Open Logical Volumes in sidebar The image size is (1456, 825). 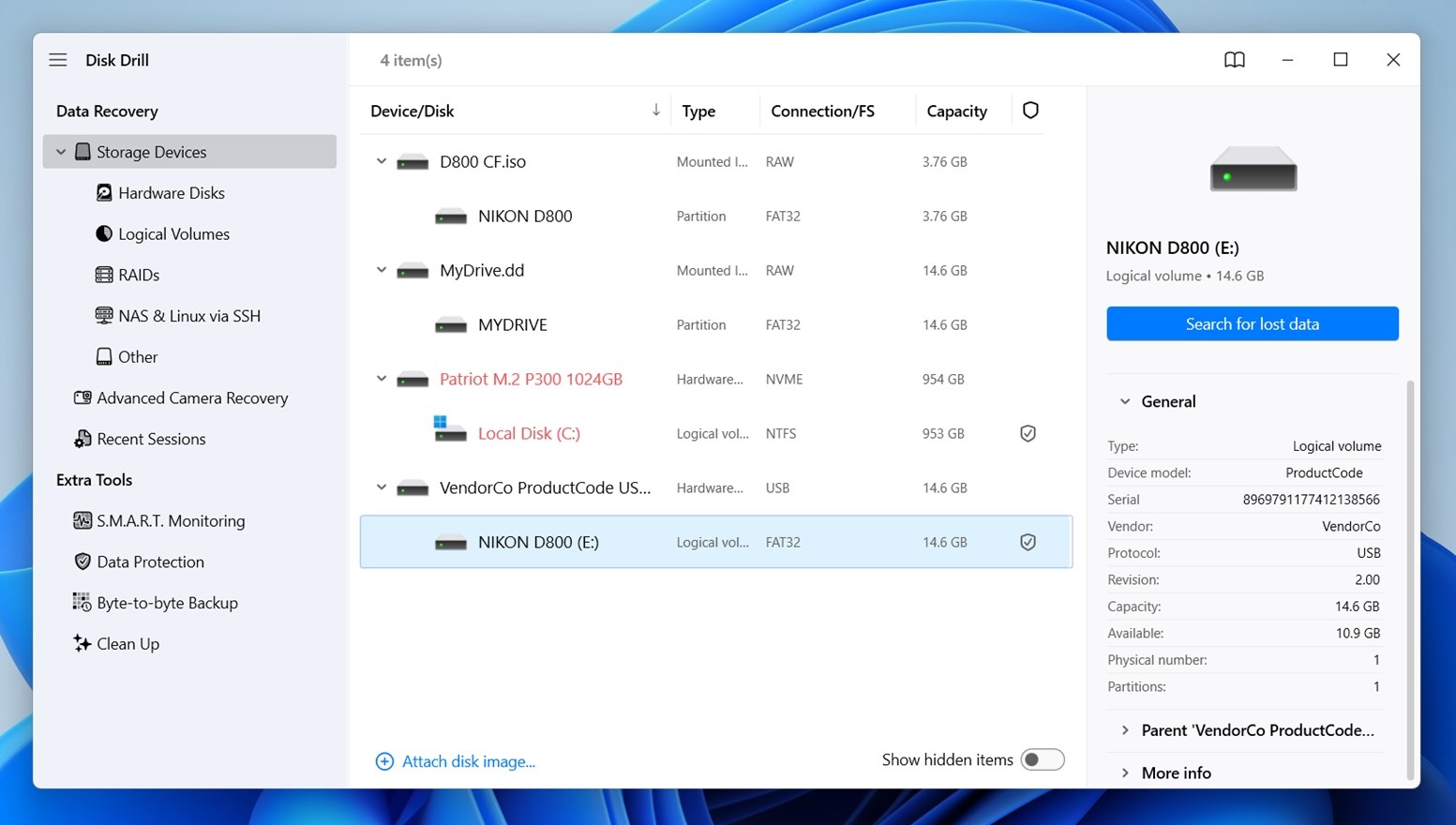point(173,233)
